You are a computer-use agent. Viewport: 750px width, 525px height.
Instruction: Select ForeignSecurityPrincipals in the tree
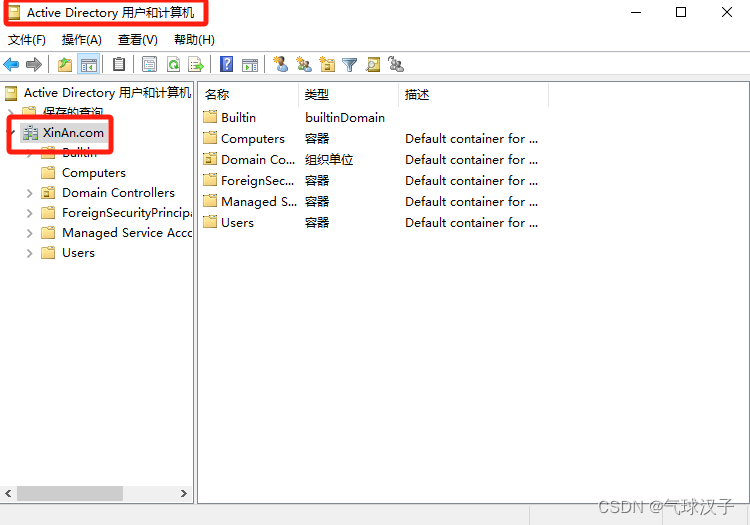point(127,213)
